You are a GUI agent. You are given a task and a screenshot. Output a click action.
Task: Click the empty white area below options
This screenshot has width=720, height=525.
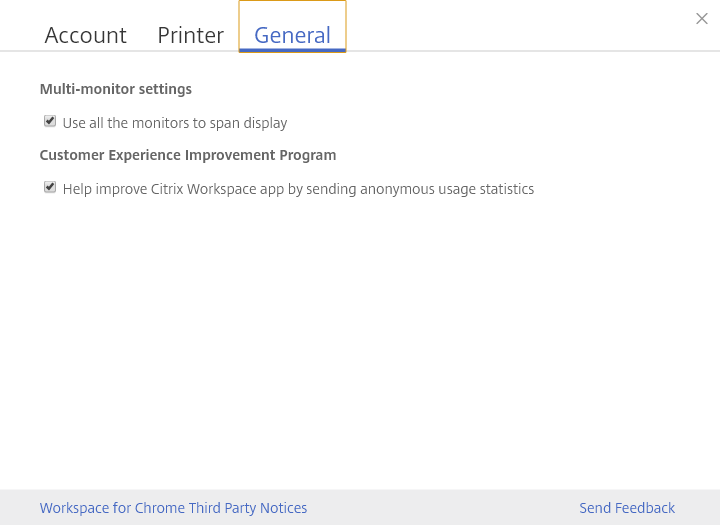[360, 340]
